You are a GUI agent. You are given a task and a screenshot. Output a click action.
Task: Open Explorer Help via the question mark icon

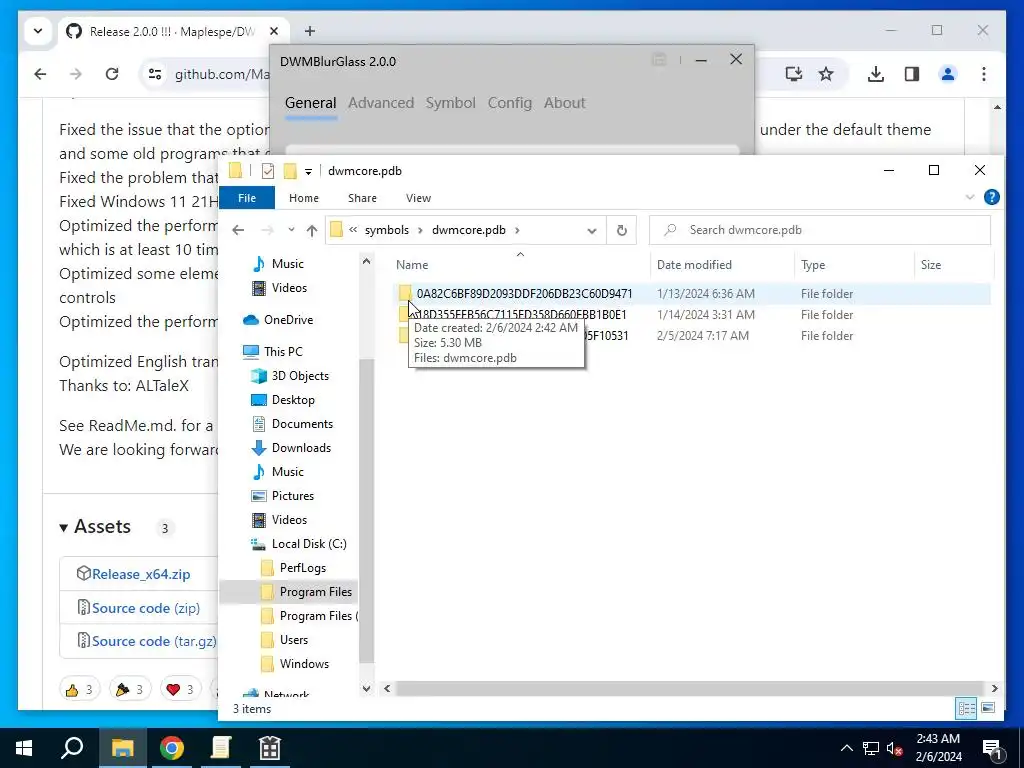point(991,197)
